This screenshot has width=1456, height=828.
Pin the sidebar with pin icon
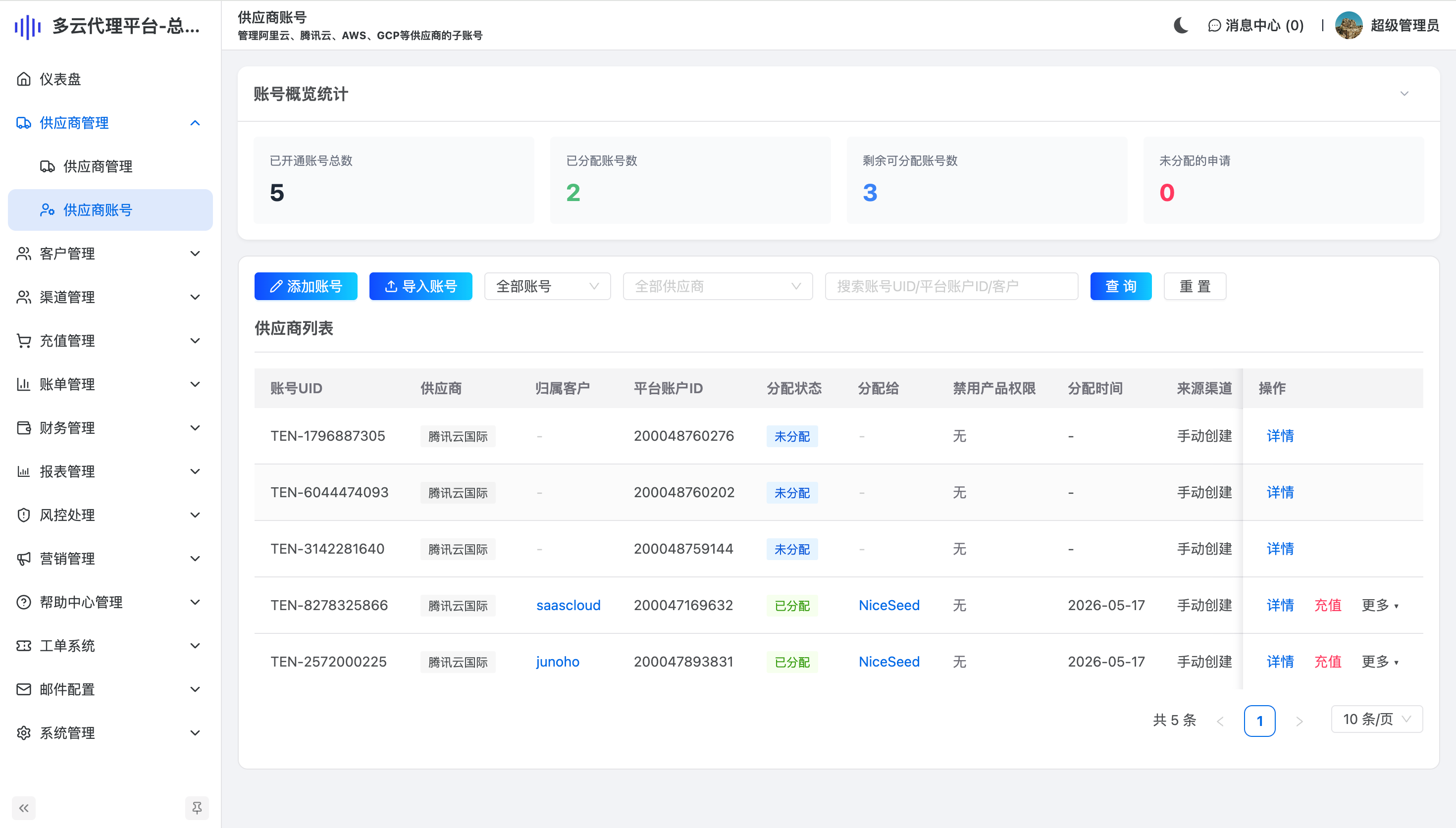click(x=197, y=808)
